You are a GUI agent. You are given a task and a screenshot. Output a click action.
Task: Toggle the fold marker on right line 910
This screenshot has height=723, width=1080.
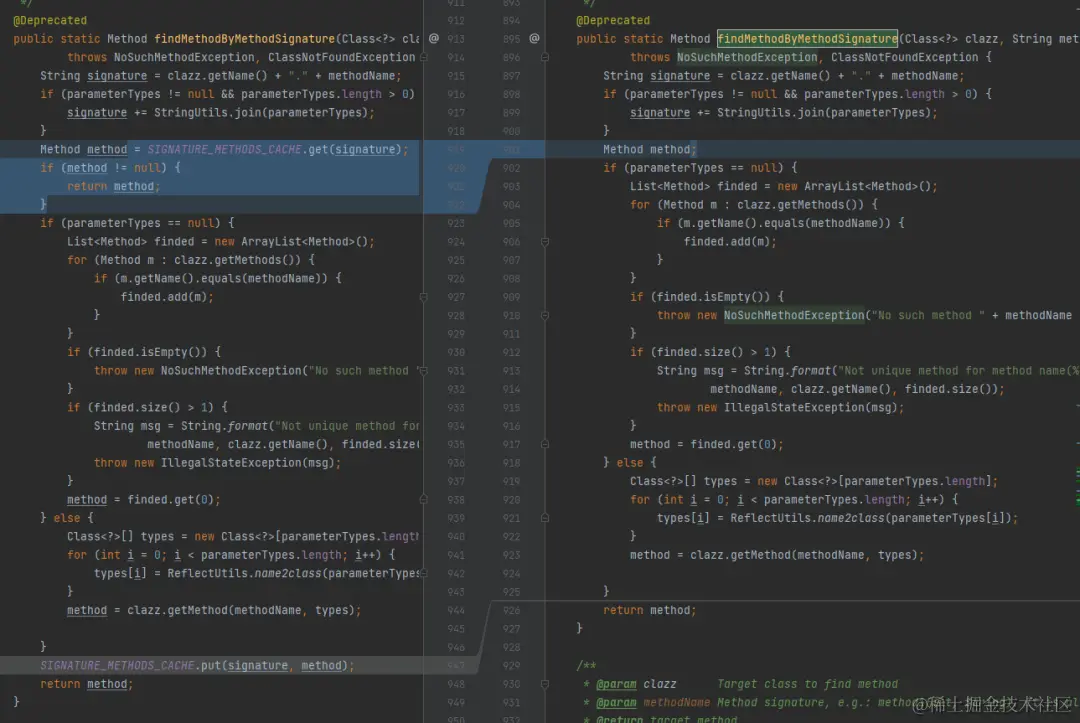pyautogui.click(x=545, y=315)
